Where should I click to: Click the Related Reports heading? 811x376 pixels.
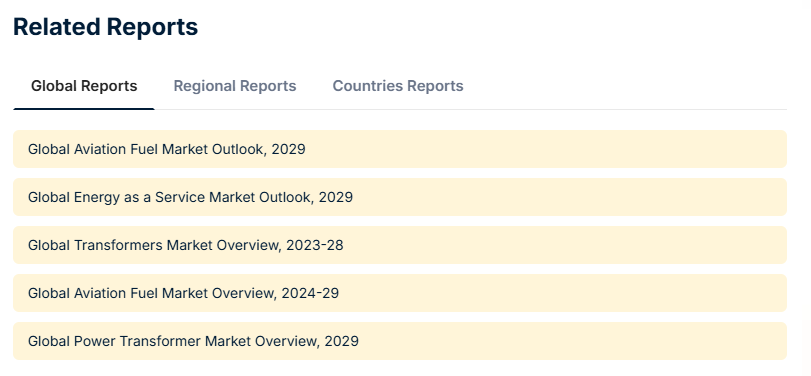pos(106,27)
